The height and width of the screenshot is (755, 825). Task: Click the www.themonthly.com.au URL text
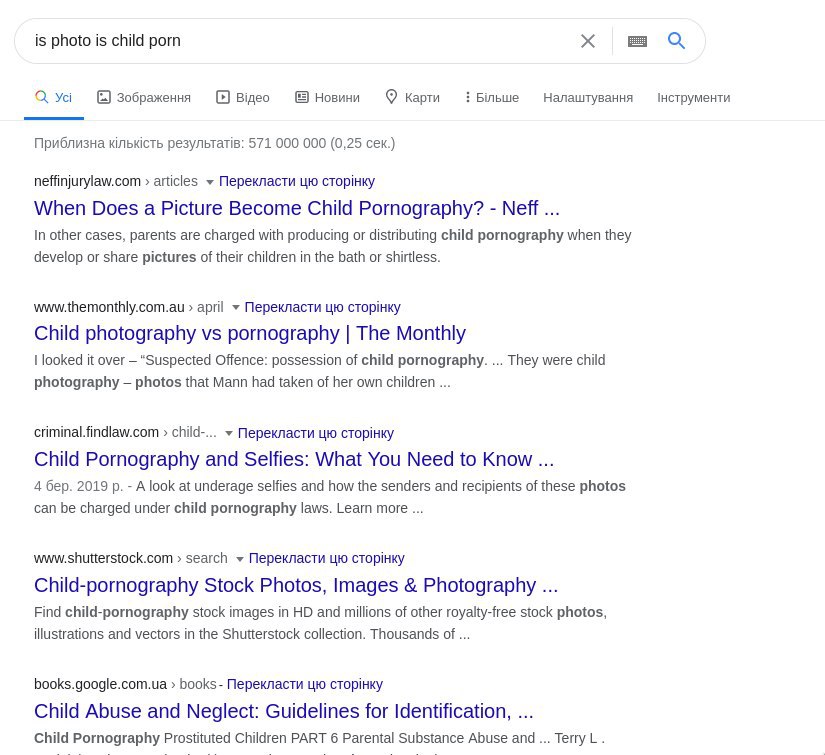point(109,307)
